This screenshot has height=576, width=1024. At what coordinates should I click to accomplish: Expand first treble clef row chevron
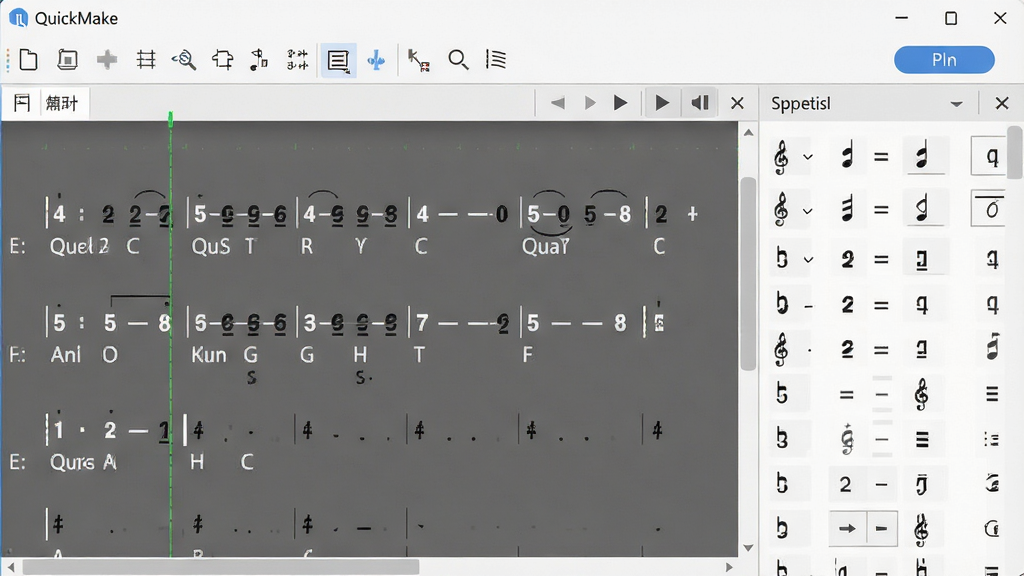click(808, 157)
